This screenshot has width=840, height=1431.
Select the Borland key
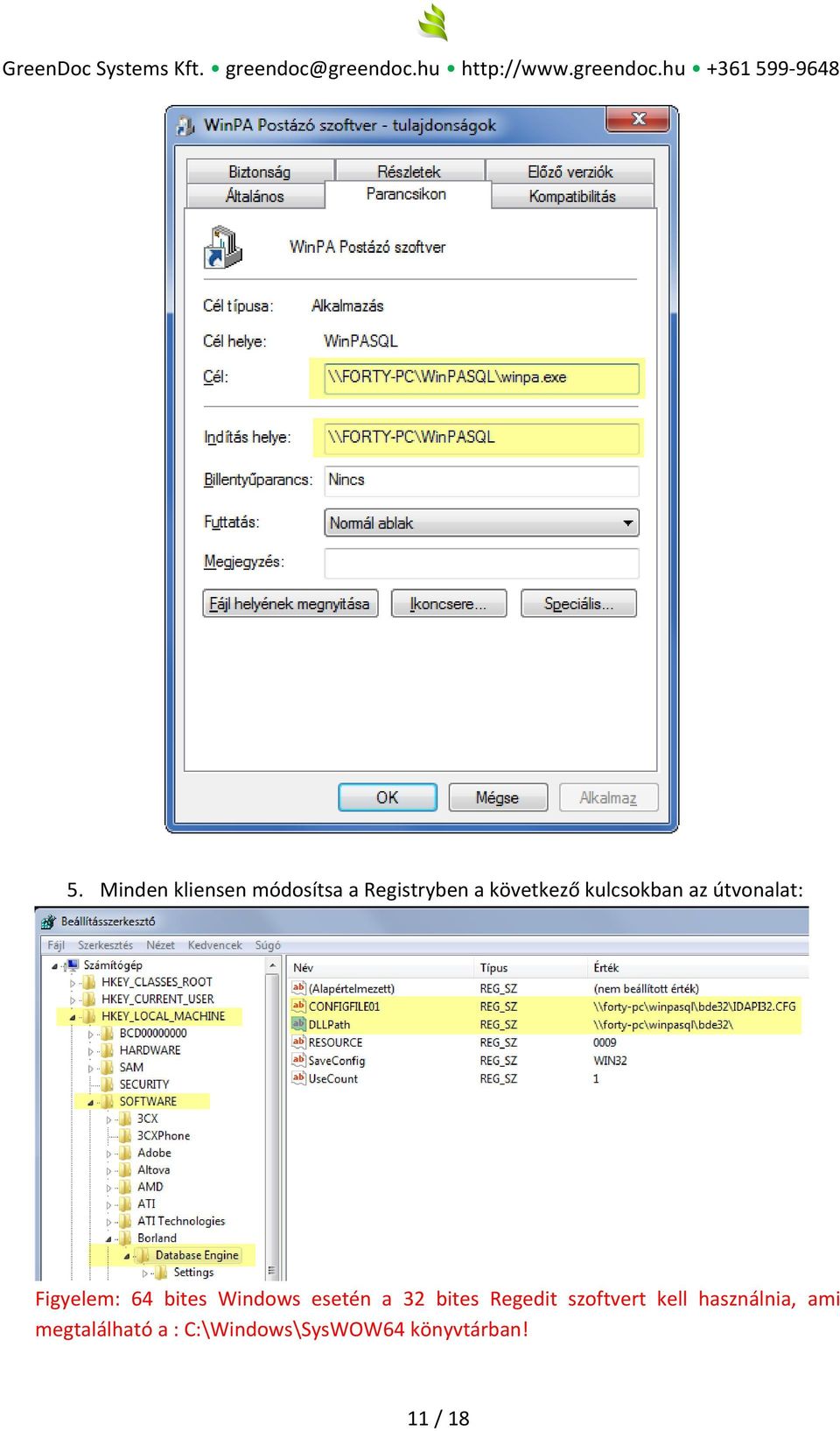157,1238
